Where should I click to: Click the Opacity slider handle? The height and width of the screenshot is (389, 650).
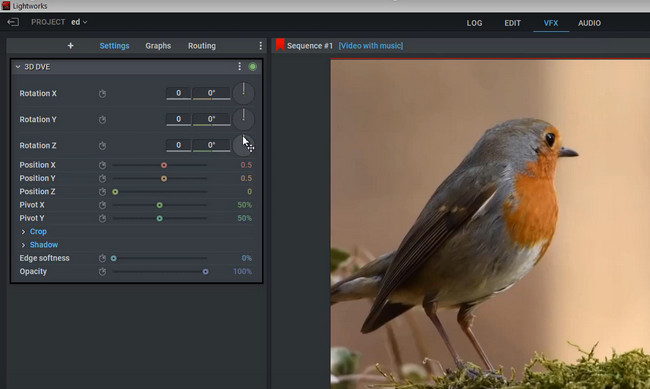pos(205,272)
